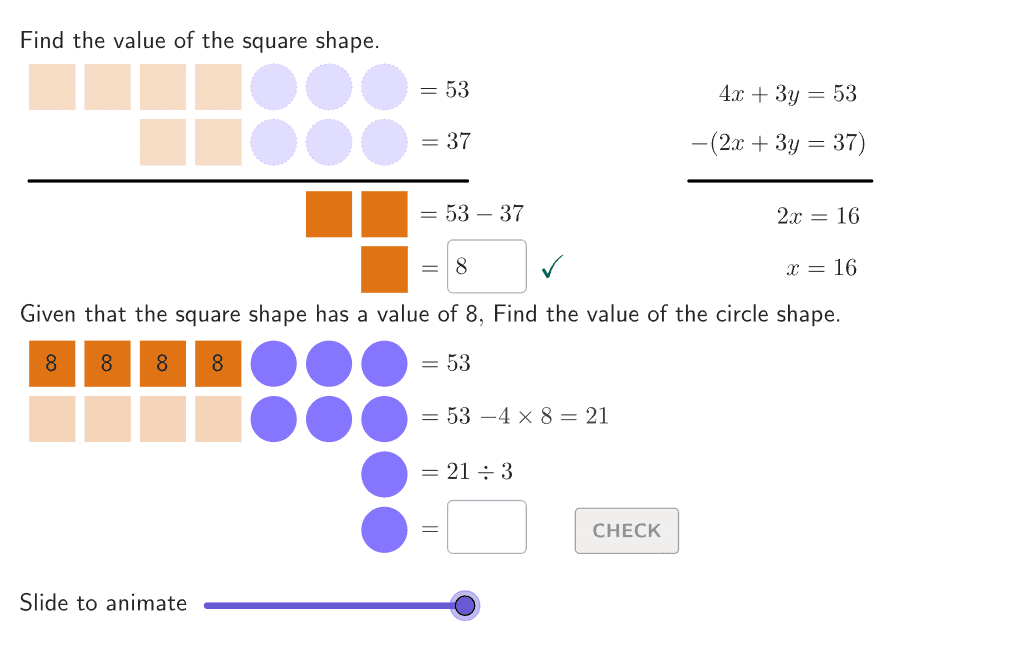Image resolution: width=1032 pixels, height=645 pixels.
Task: Click the CHECK button
Action: pos(626,531)
